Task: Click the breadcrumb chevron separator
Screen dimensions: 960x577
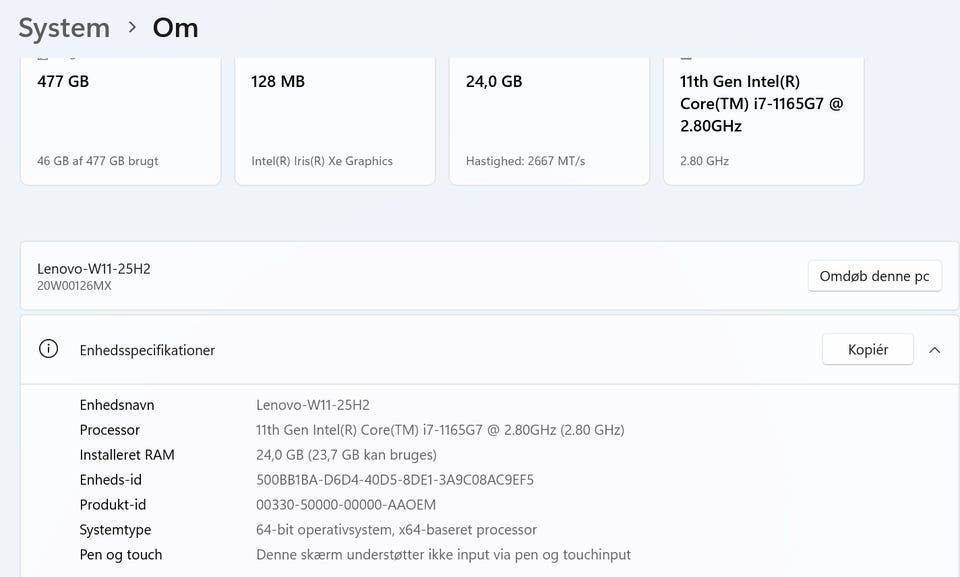Action: pyautogui.click(x=132, y=28)
